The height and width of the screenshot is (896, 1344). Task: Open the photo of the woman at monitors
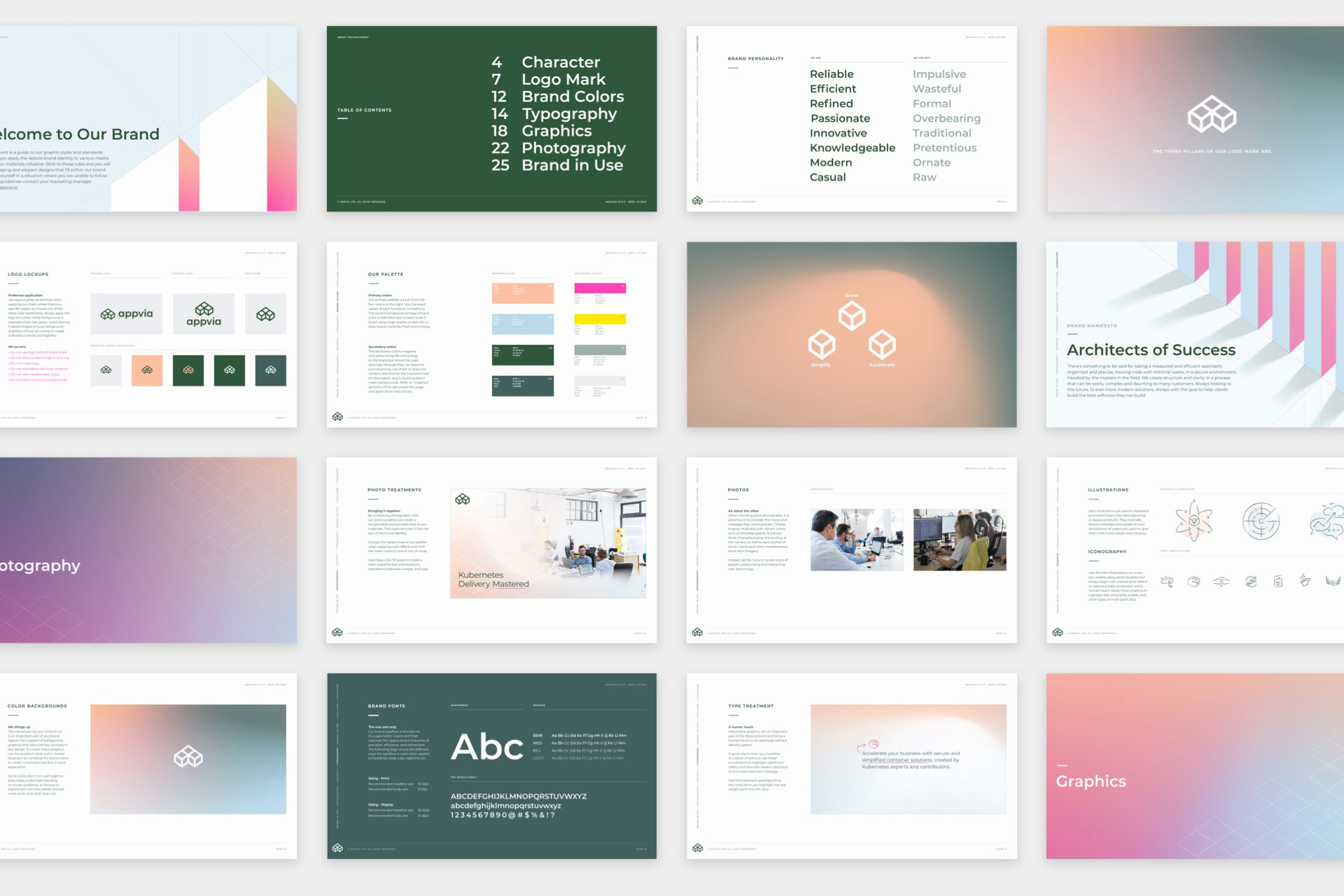(960, 540)
